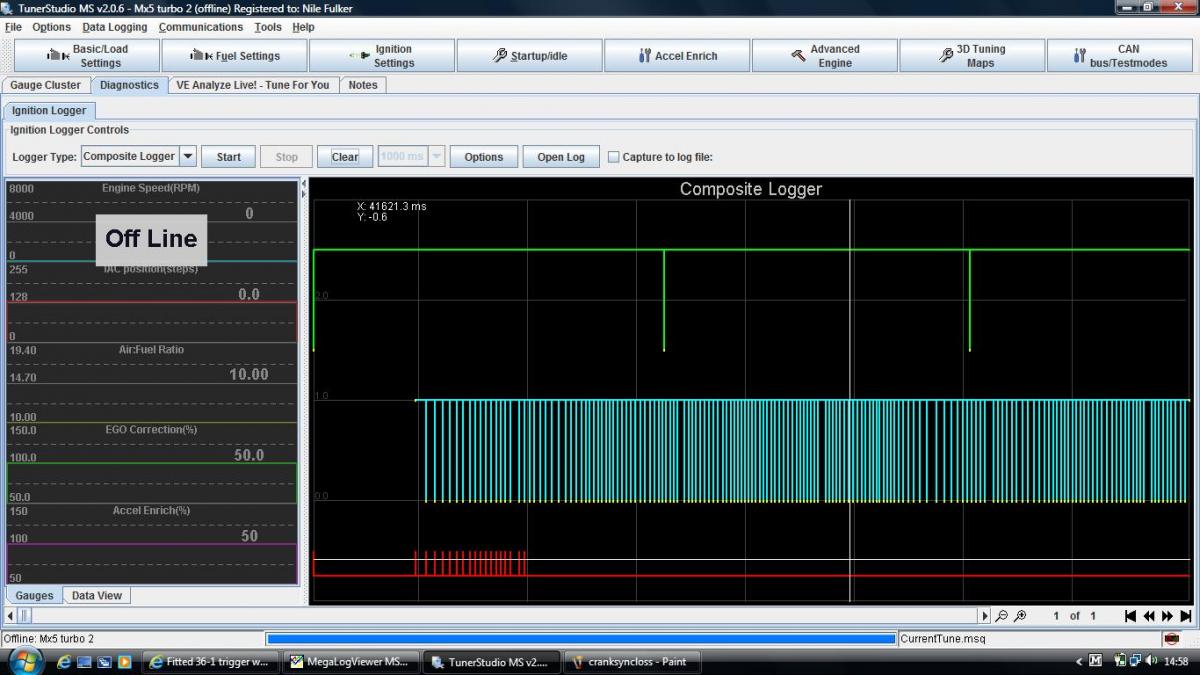Skip to the last log page
The height and width of the screenshot is (675, 1200).
point(1185,616)
